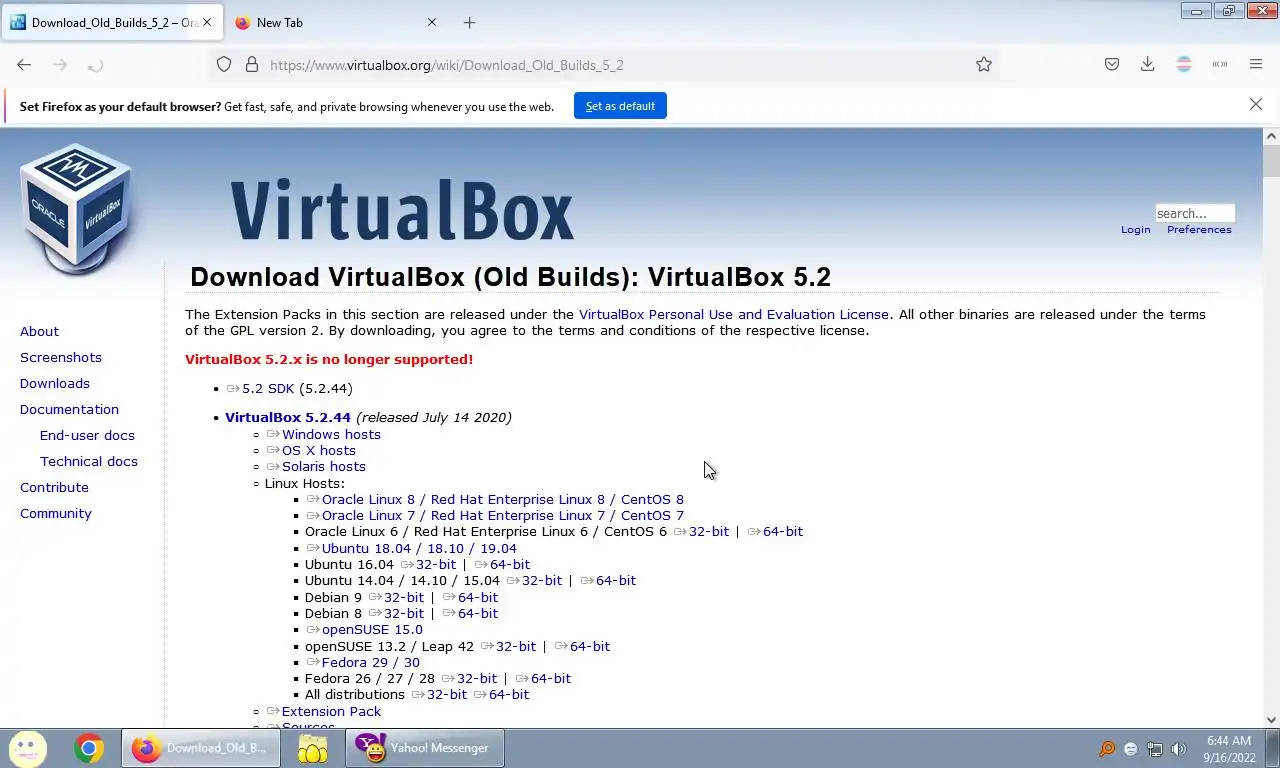Open a new tab with plus icon
This screenshot has width=1280, height=768.
coord(470,22)
